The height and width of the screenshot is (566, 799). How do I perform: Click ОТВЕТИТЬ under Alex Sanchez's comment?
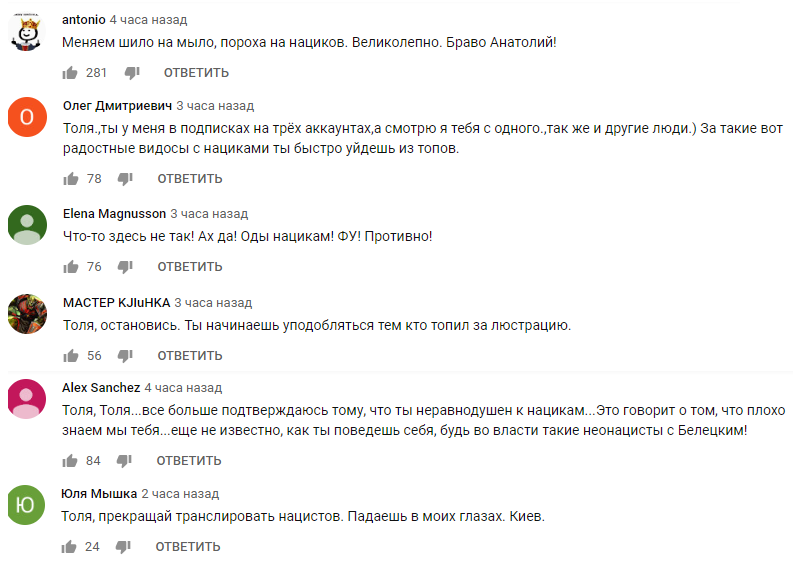point(189,461)
